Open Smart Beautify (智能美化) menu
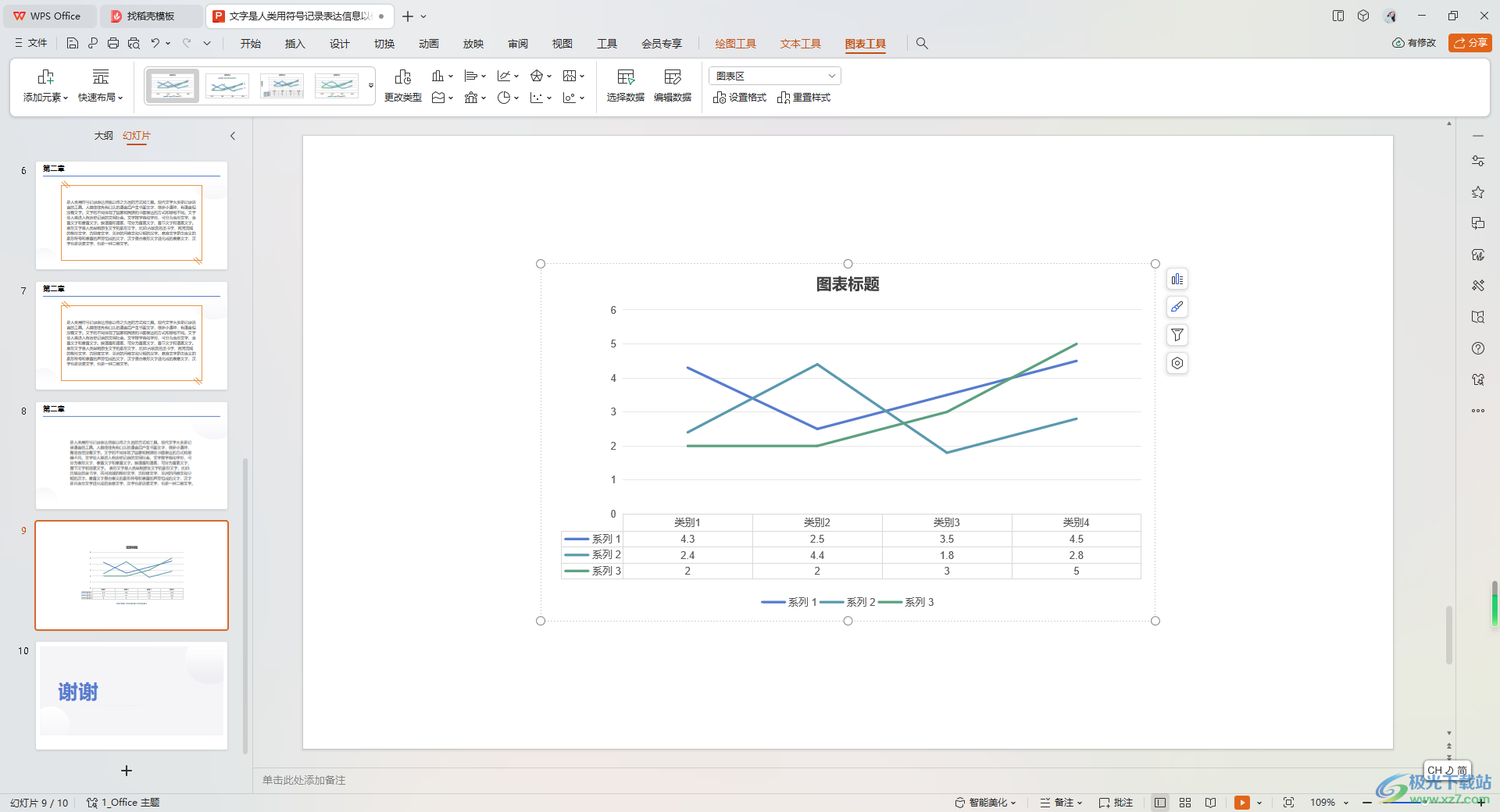Screen dimensions: 1500x812 click(985, 803)
